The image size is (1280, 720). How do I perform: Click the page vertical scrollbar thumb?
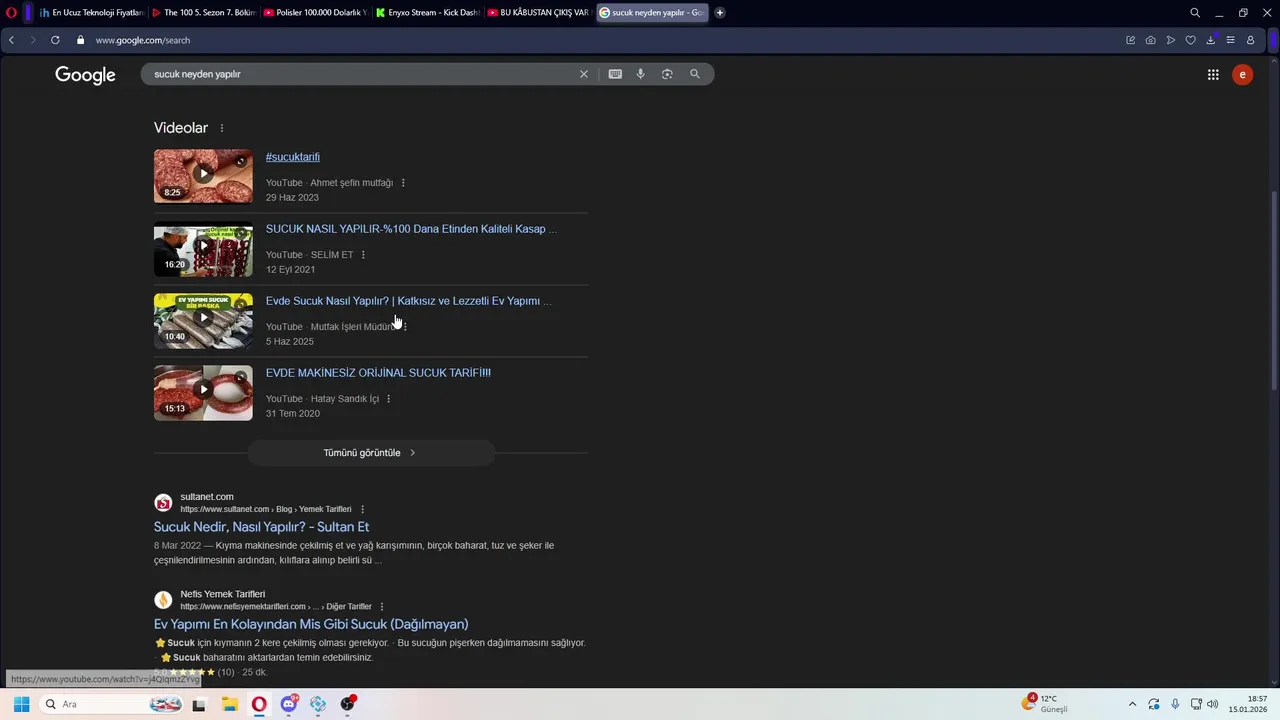point(1273,290)
